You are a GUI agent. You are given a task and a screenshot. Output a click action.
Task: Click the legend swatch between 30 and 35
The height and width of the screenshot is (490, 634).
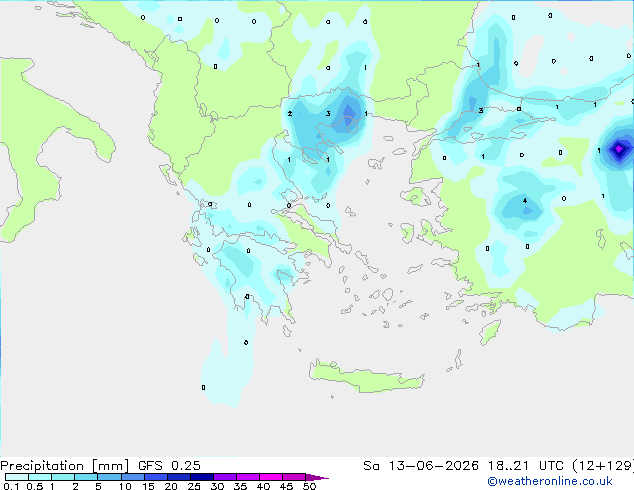tap(225, 477)
